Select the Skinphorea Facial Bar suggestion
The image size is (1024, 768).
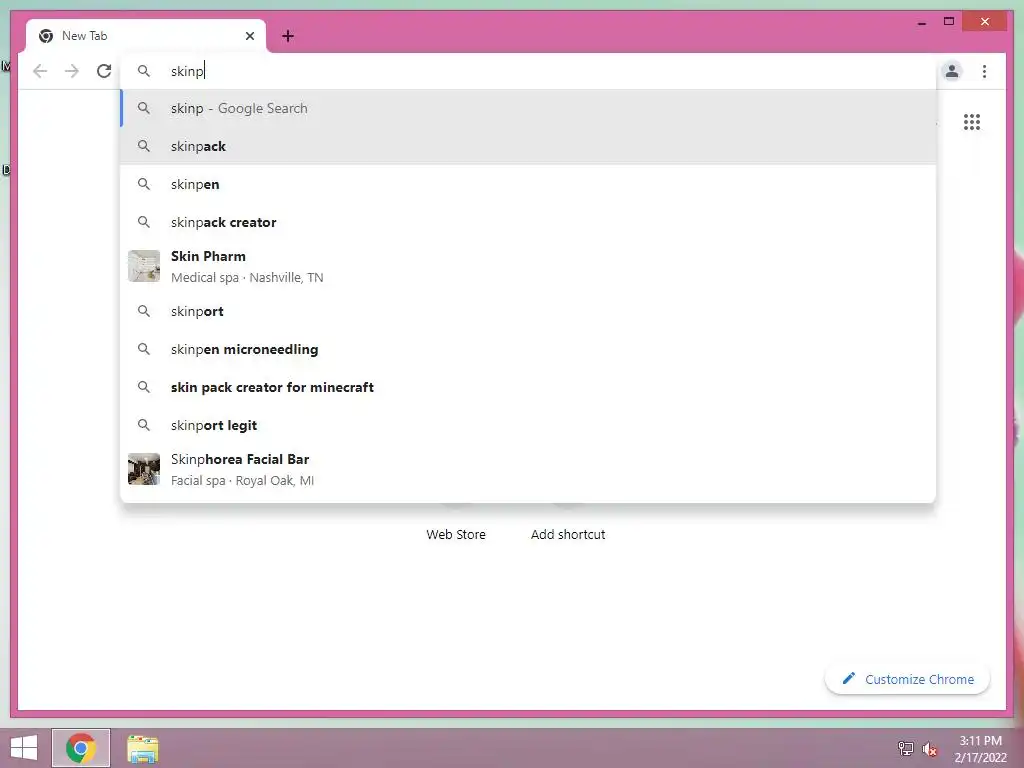(x=528, y=470)
